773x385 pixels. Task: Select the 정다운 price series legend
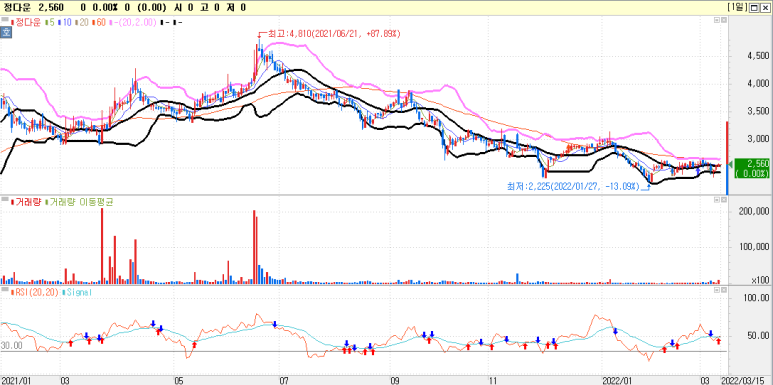point(26,22)
